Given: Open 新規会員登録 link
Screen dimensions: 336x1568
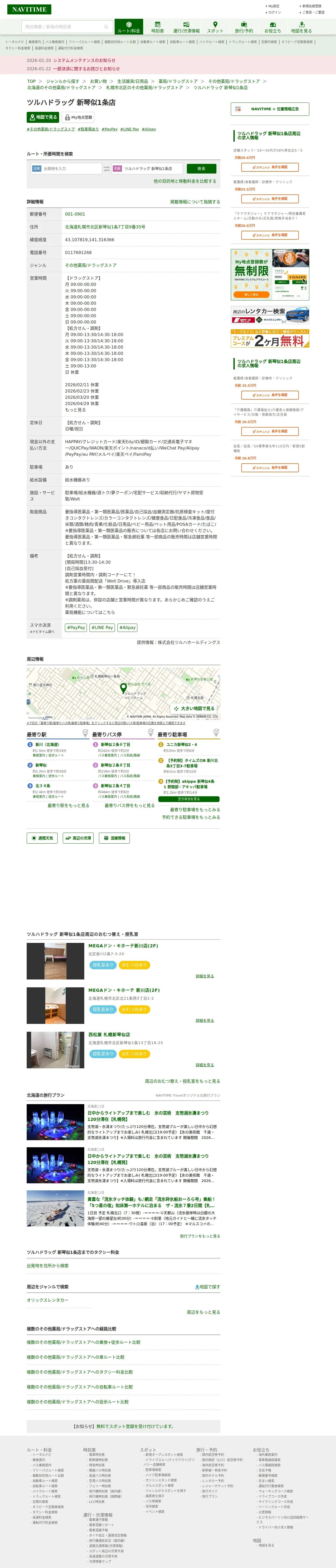Looking at the screenshot, I should tap(312, 6).
